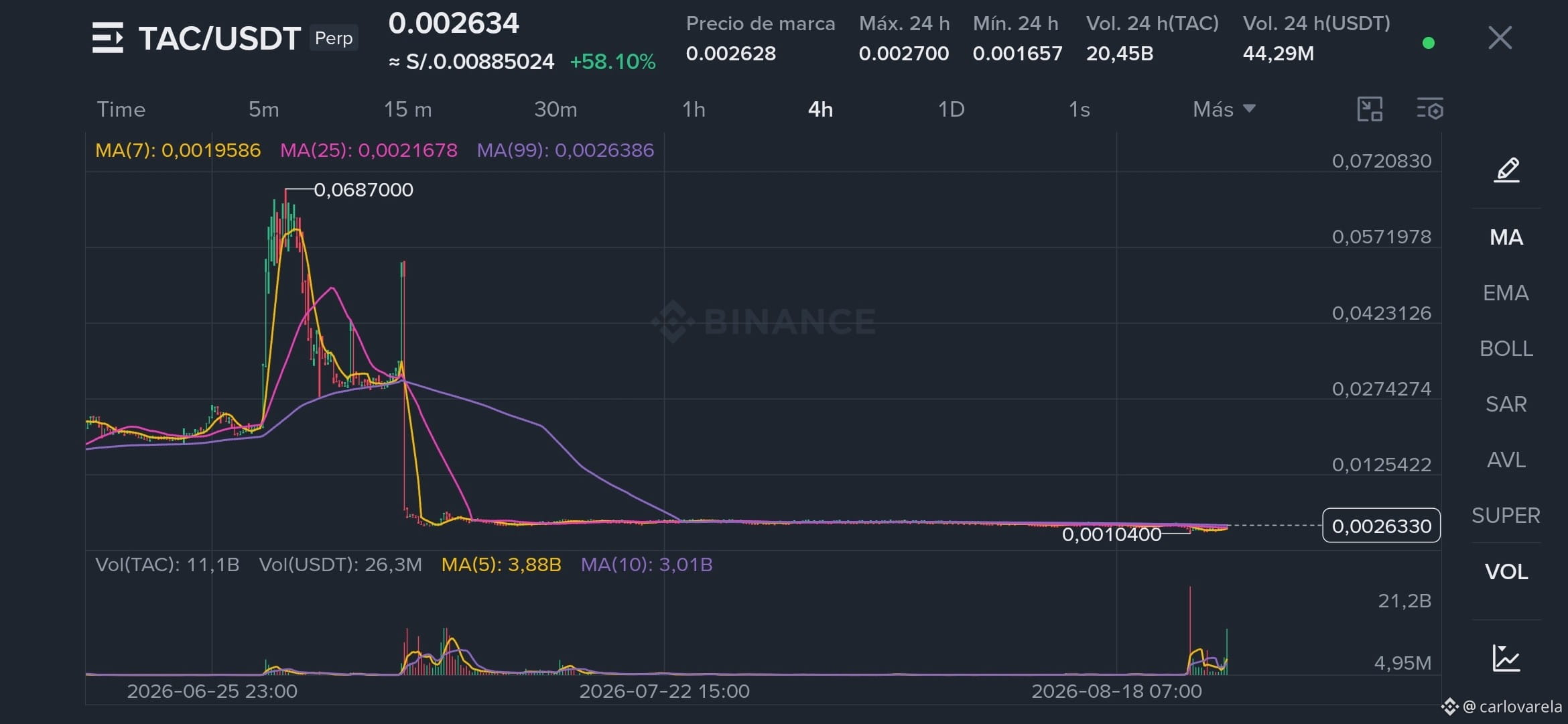
Task: Click the Vol(USDT): 26,3M label
Action: 340,564
